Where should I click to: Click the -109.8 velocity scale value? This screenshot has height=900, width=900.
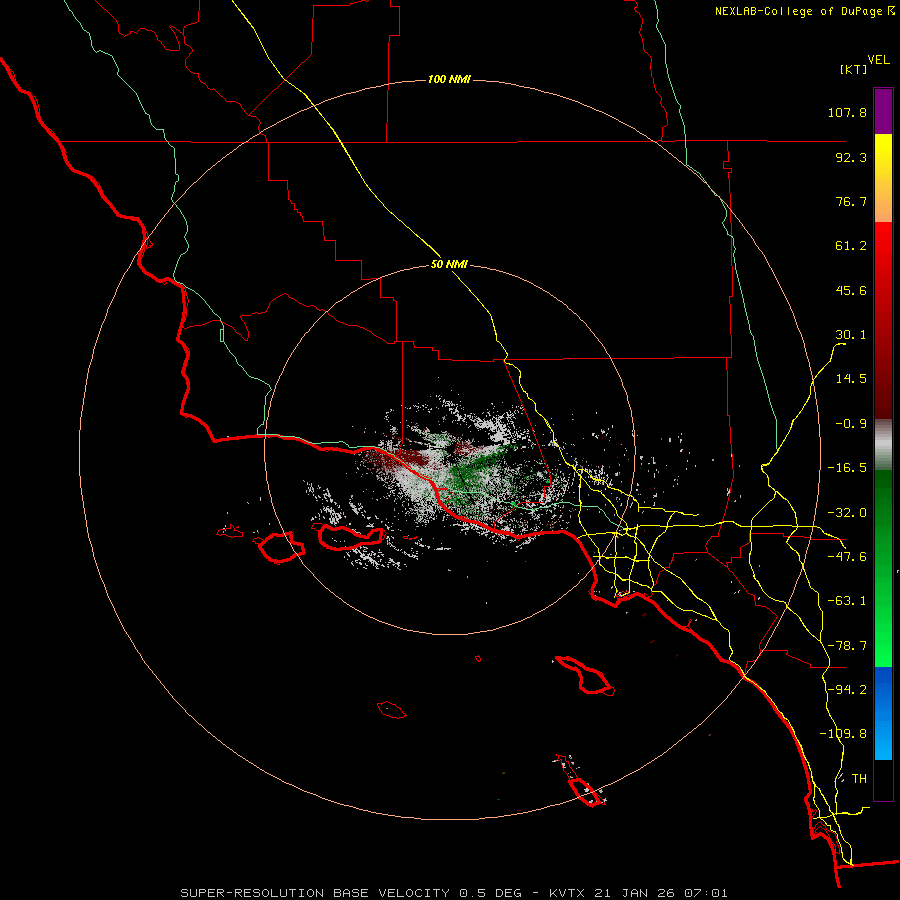point(843,734)
